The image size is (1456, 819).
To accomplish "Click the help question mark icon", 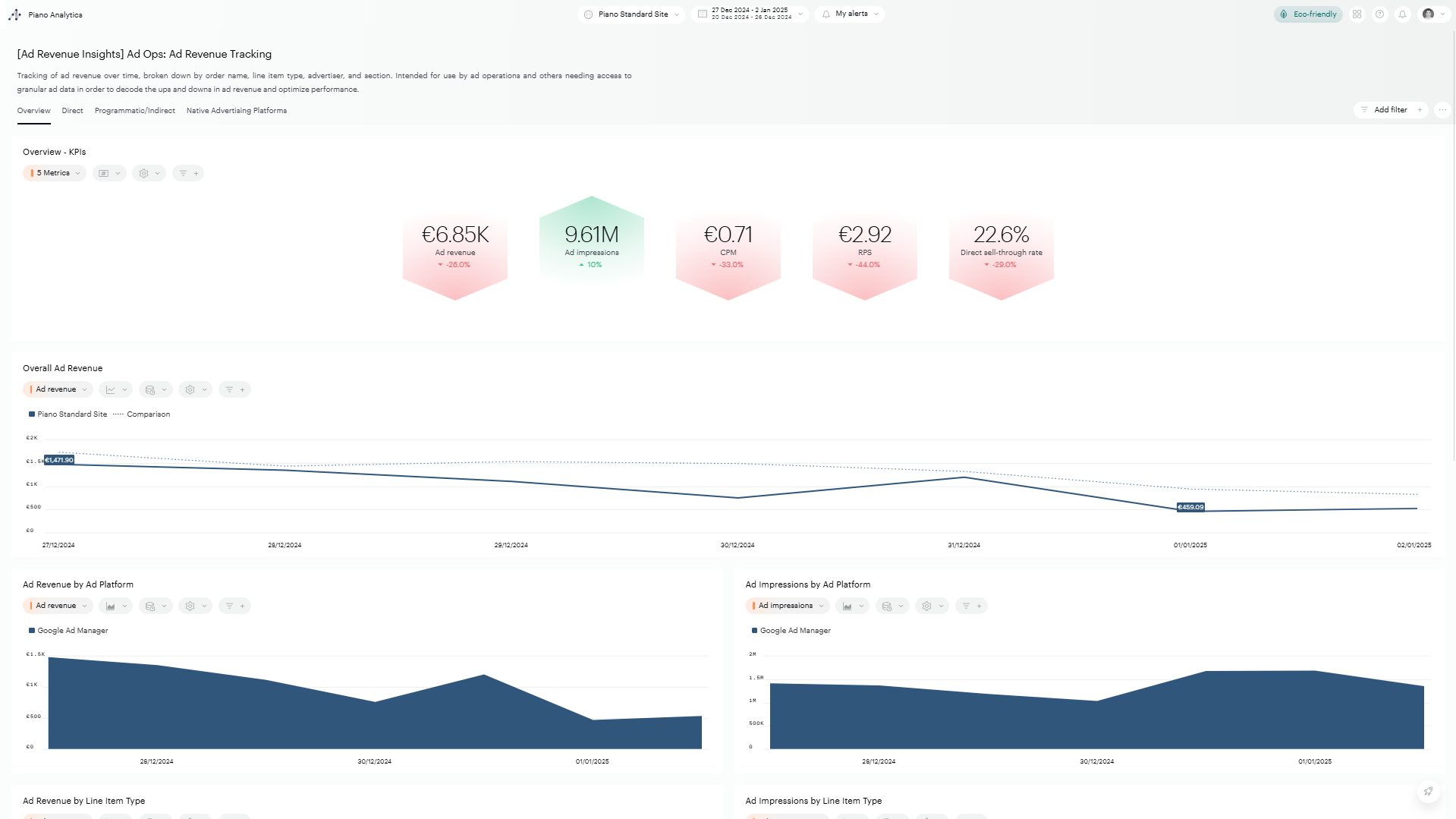I will [x=1379, y=14].
